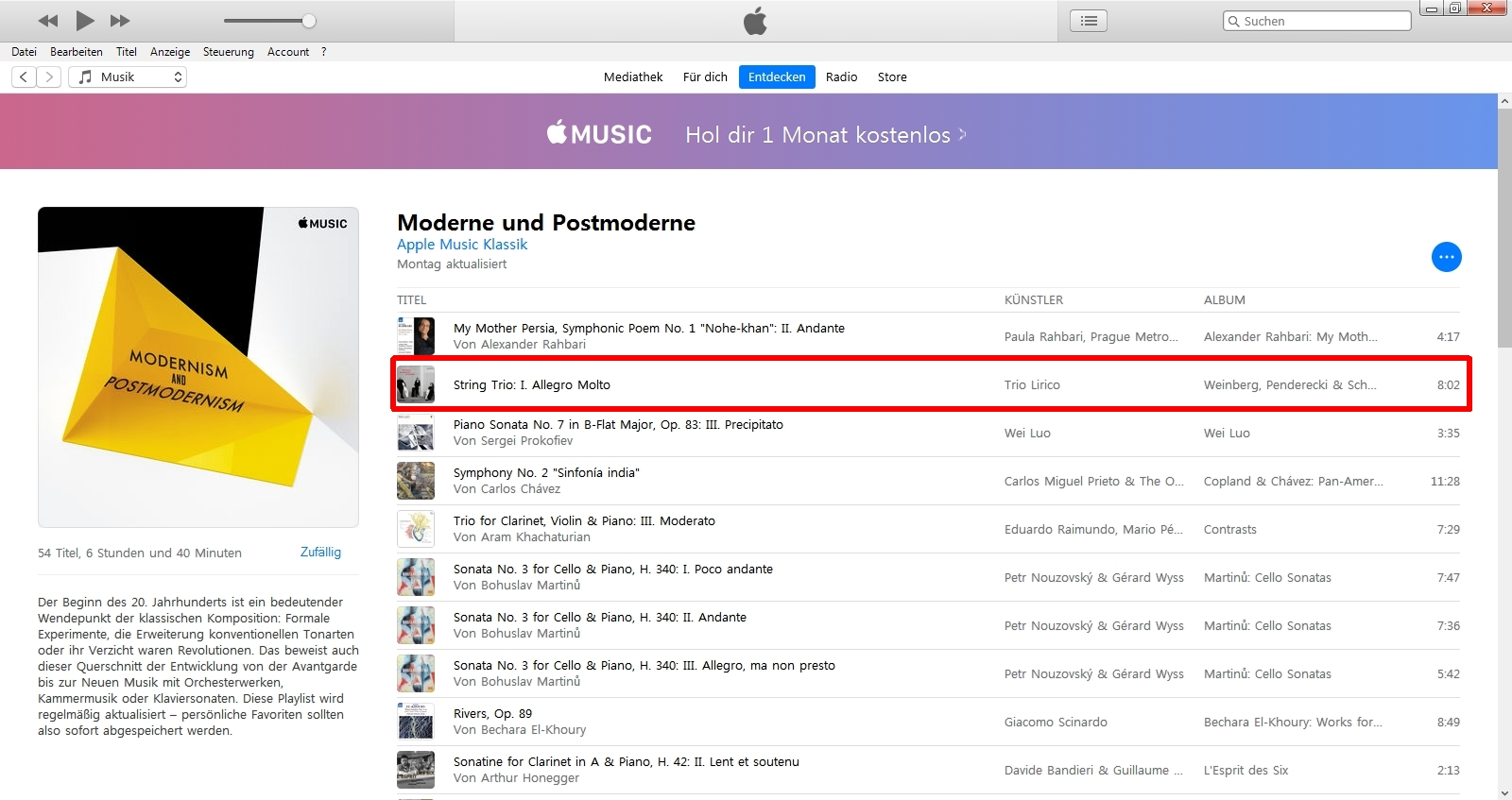The width and height of the screenshot is (1512, 800).
Task: Click the Modernism and Postmodernism playlist cover
Action: (x=198, y=367)
